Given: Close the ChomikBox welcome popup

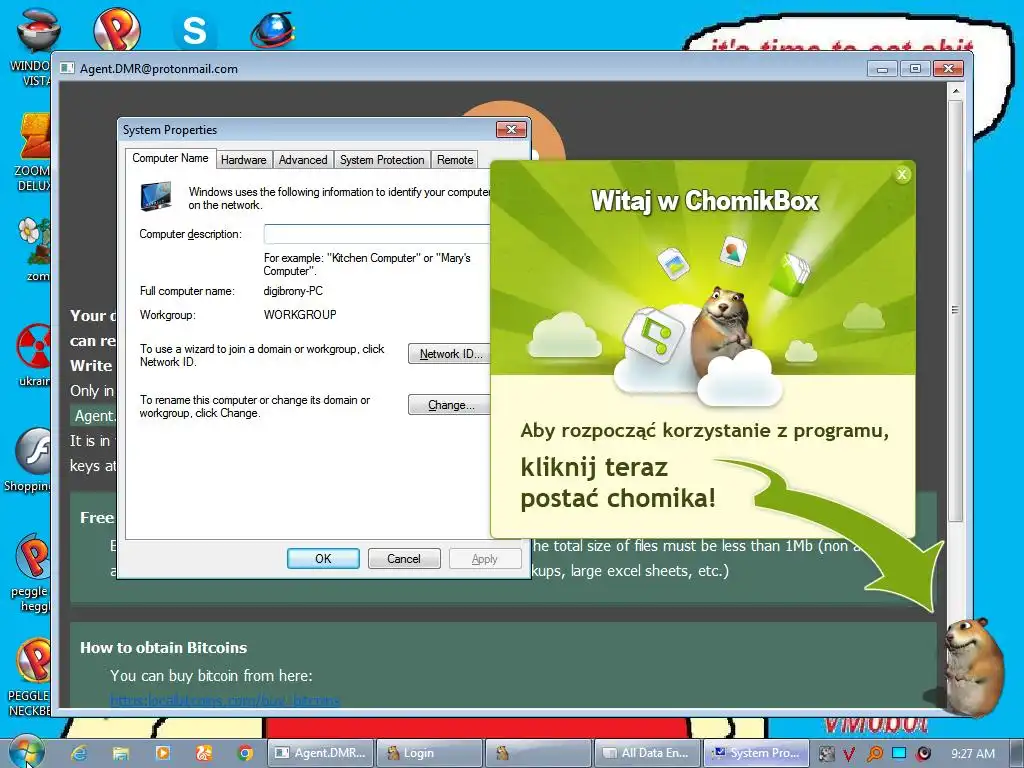Looking at the screenshot, I should point(902,174).
